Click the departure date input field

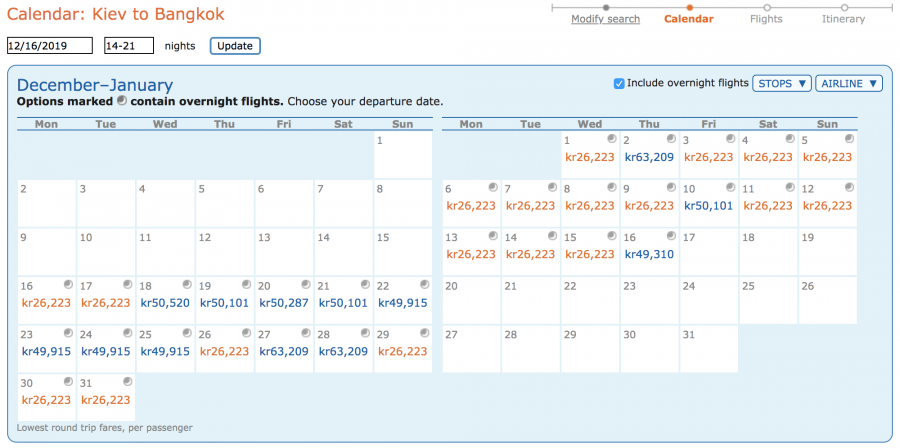pos(49,45)
